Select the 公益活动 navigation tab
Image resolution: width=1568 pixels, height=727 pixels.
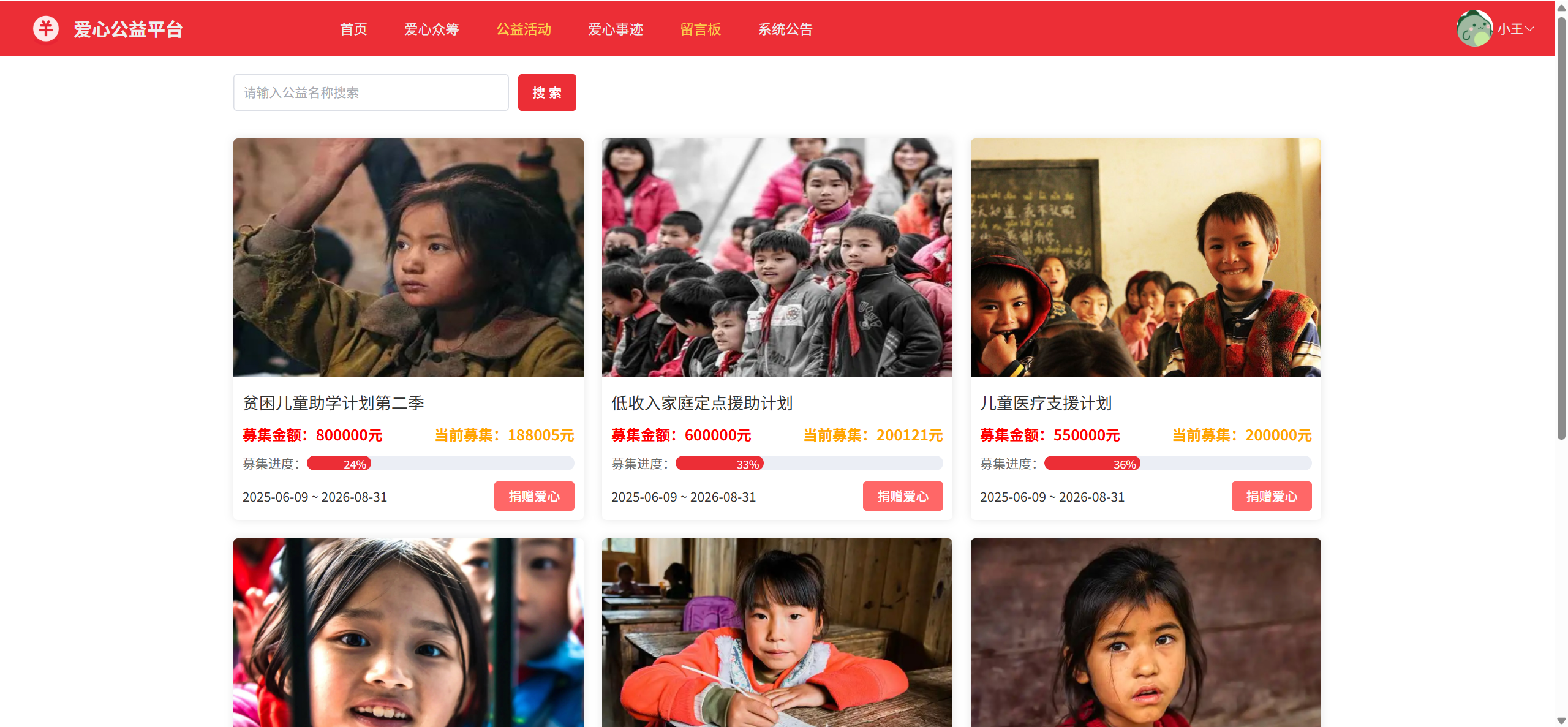[x=523, y=29]
